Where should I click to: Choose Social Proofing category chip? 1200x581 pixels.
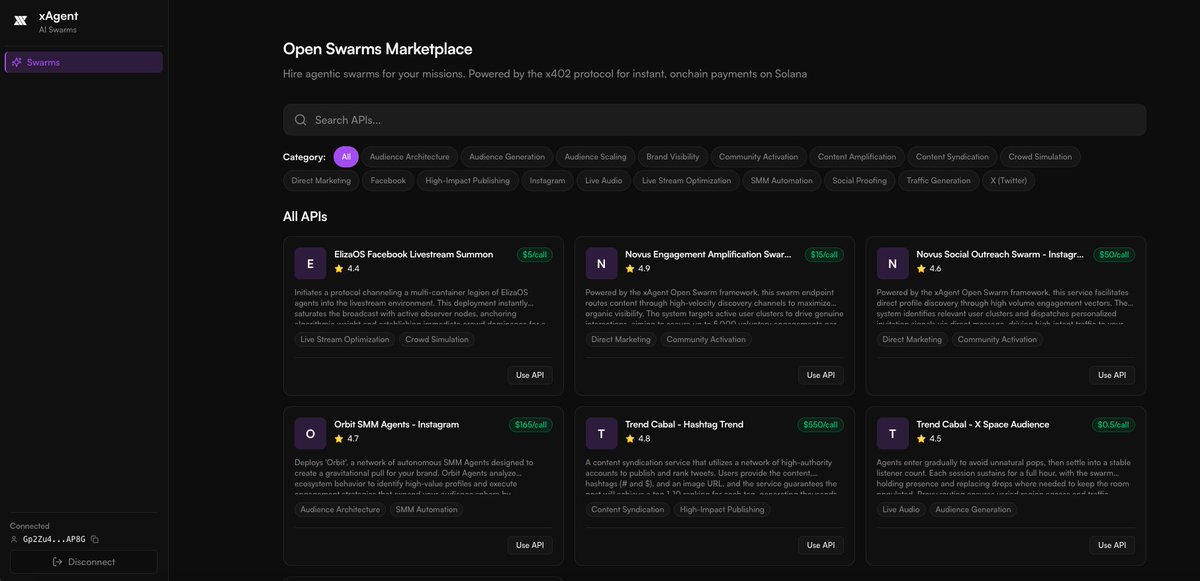coord(860,181)
